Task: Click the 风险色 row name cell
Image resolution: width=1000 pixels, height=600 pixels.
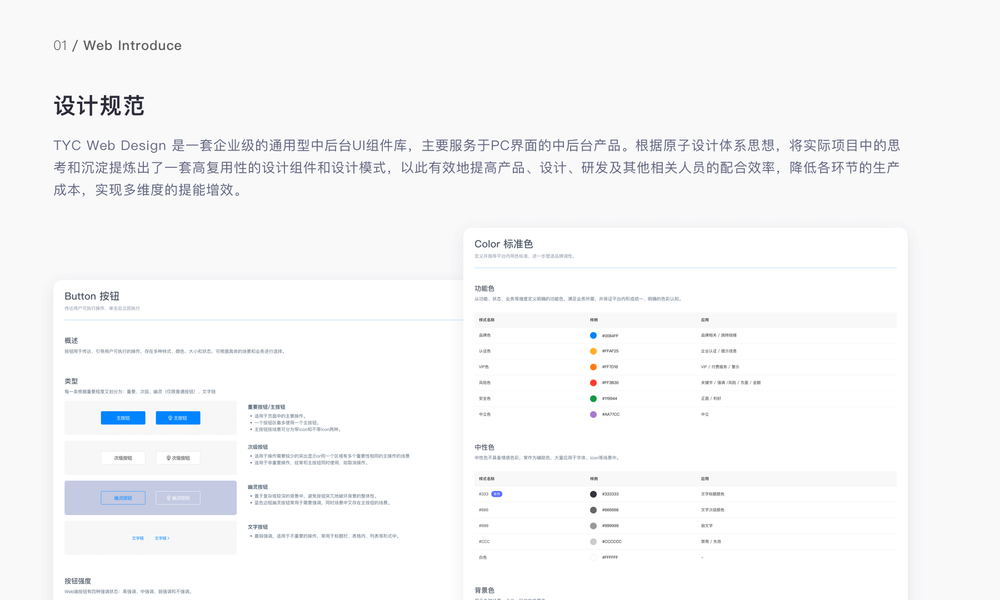Action: coord(485,383)
